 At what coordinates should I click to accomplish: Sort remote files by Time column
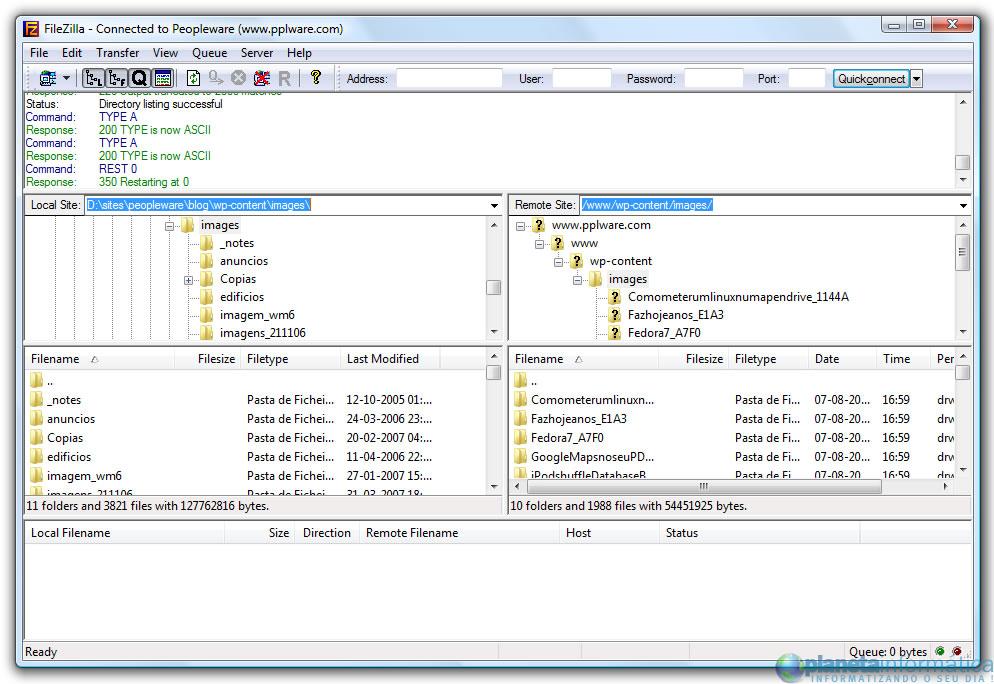pyautogui.click(x=903, y=359)
